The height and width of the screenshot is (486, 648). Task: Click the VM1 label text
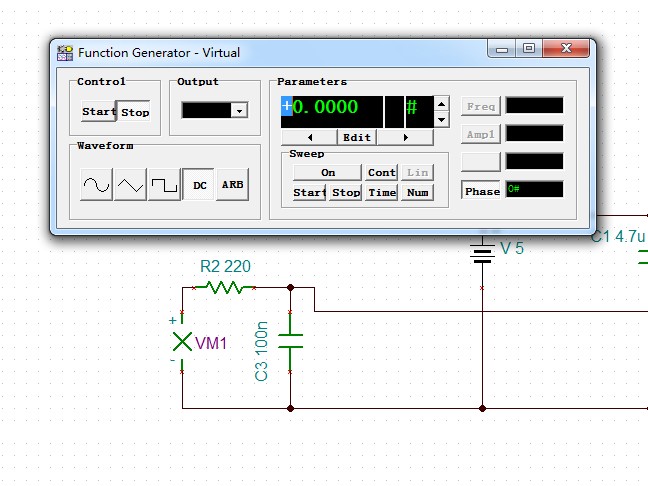[x=211, y=343]
